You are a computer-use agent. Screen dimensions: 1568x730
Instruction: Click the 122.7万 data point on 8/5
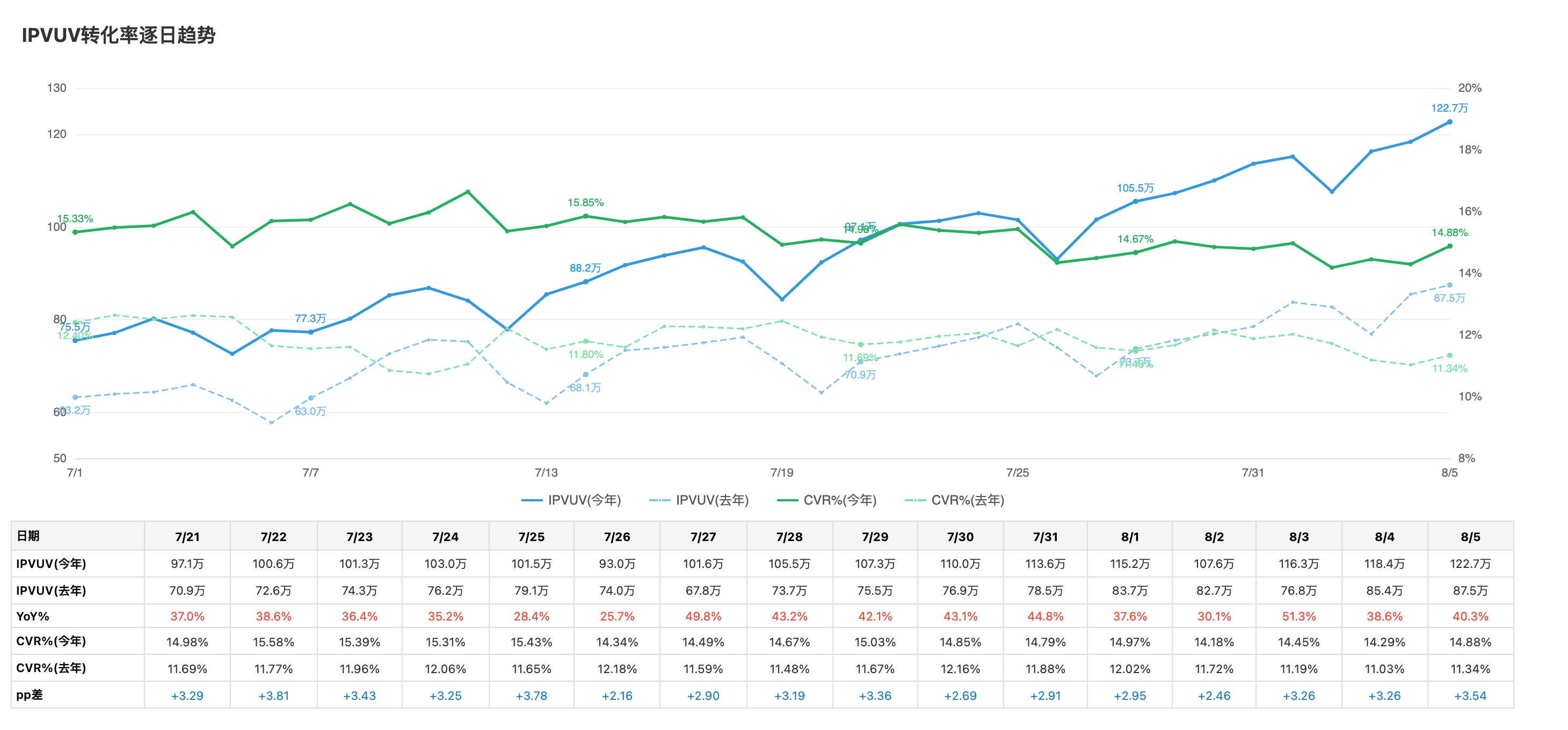pyautogui.click(x=1449, y=122)
